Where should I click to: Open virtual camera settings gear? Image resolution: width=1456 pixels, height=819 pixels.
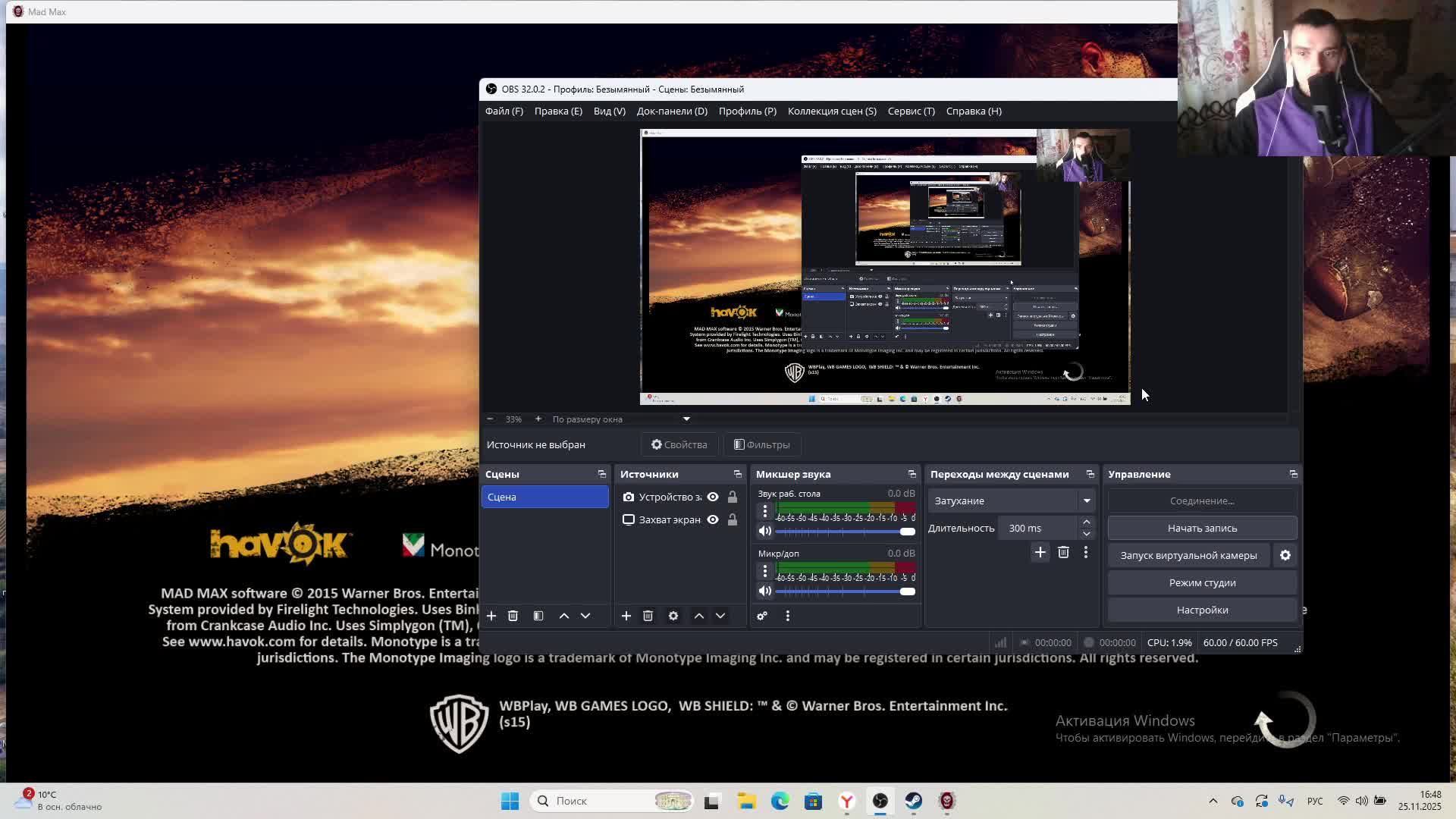(1285, 555)
